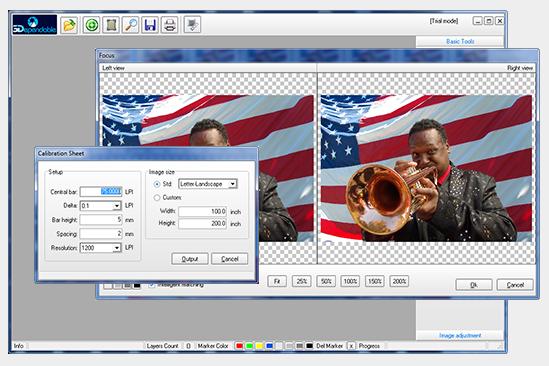Click the Central bar input field

point(101,192)
